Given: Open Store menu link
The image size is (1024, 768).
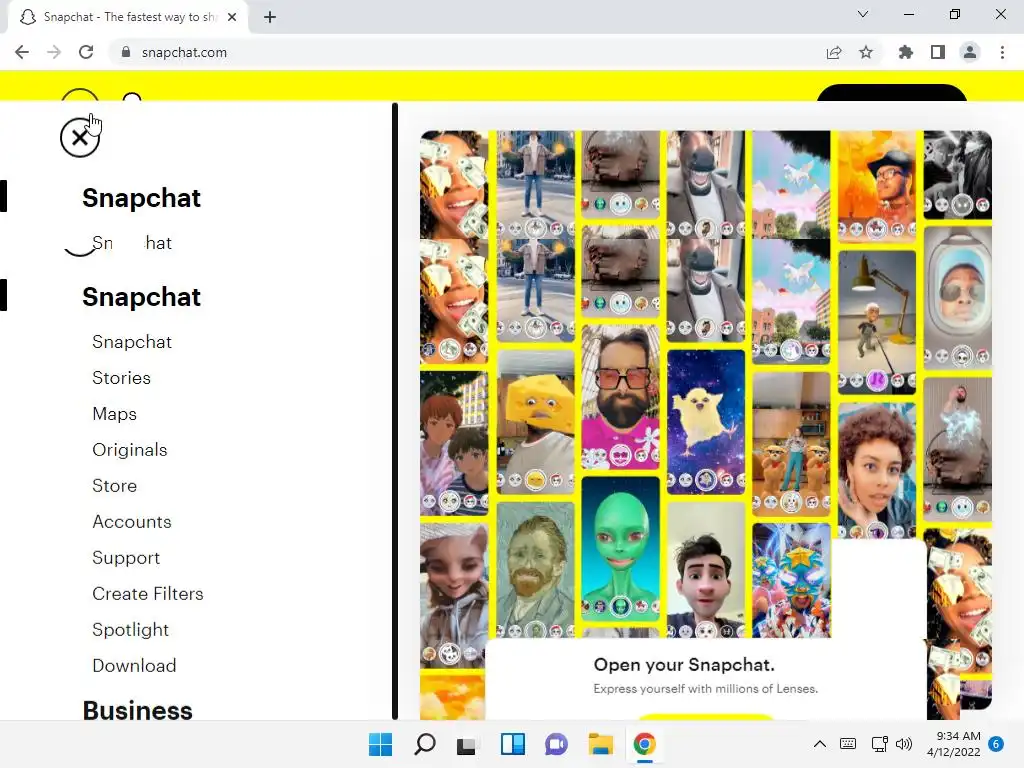Looking at the screenshot, I should coord(114,486).
